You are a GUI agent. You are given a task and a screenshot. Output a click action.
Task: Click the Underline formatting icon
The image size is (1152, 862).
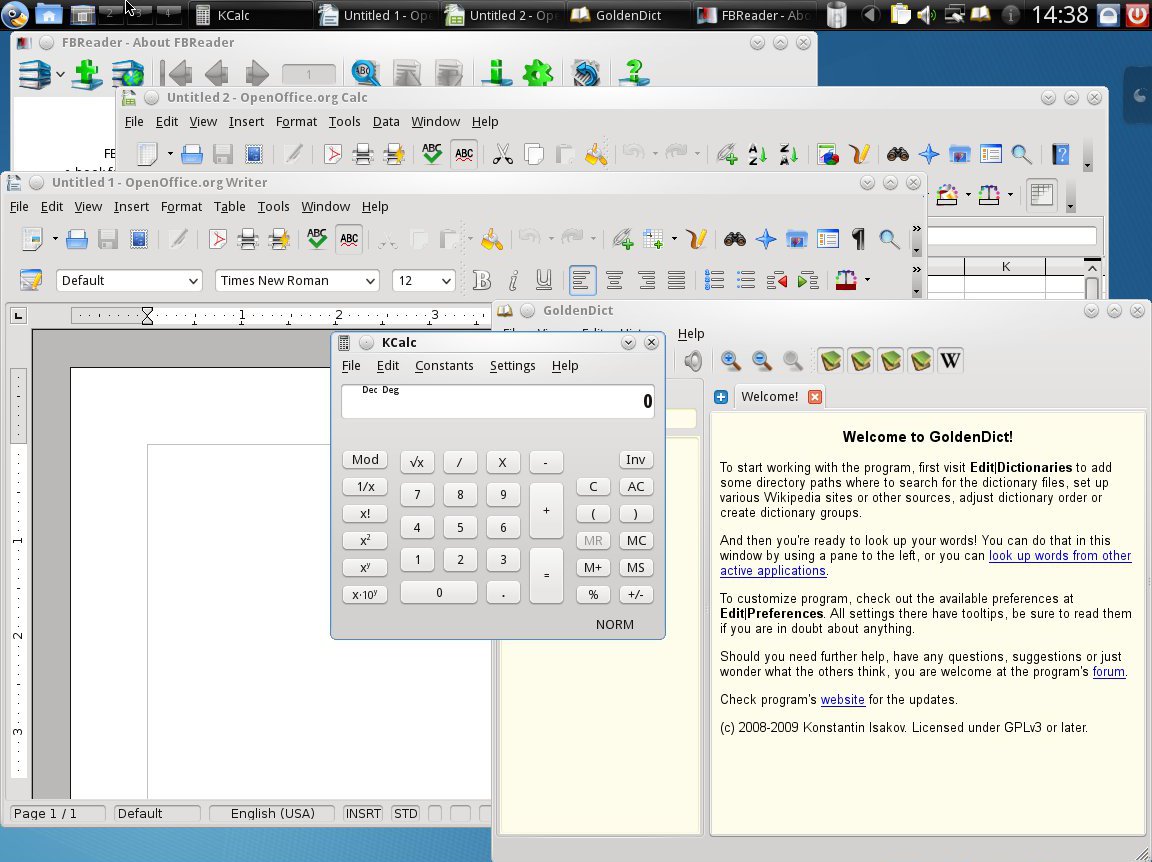click(543, 281)
